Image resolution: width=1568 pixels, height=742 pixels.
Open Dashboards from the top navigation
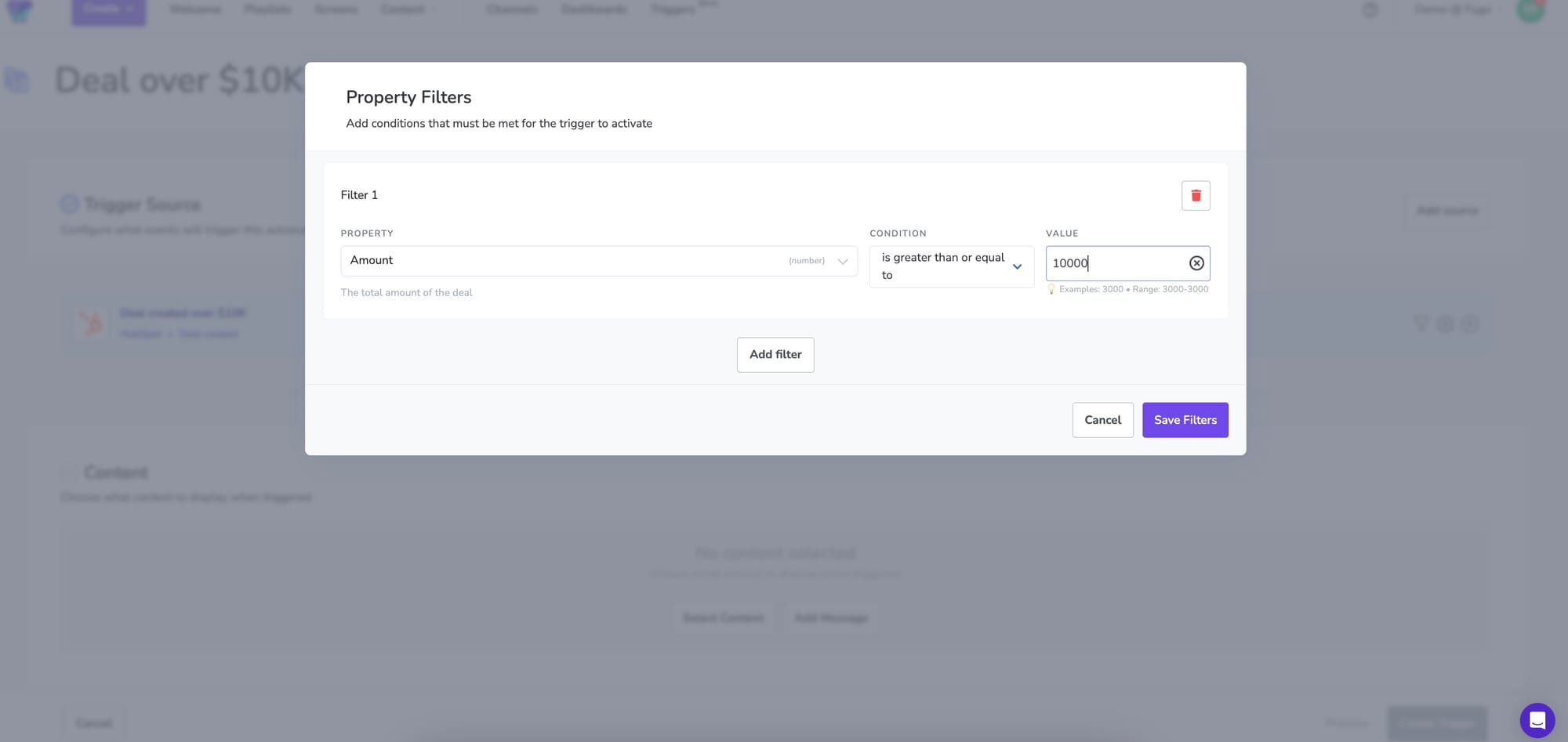click(x=593, y=10)
